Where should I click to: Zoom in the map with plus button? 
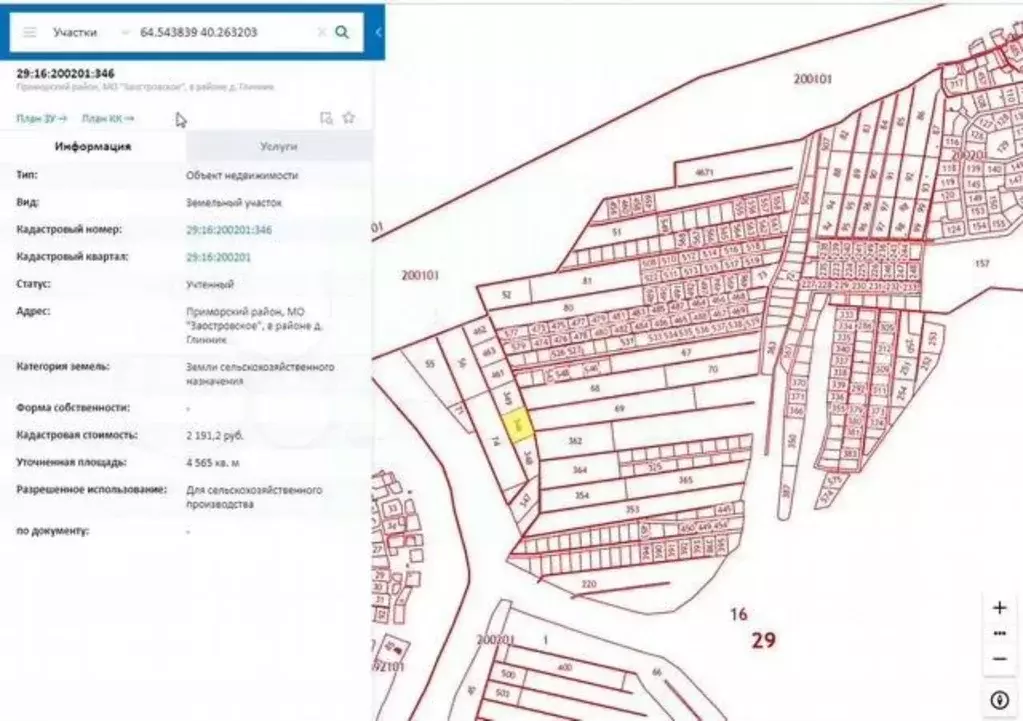coord(999,608)
